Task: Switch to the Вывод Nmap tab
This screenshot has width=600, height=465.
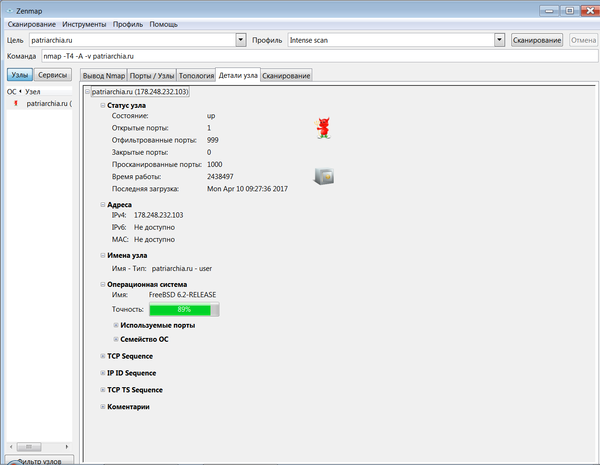Action: 104,76
